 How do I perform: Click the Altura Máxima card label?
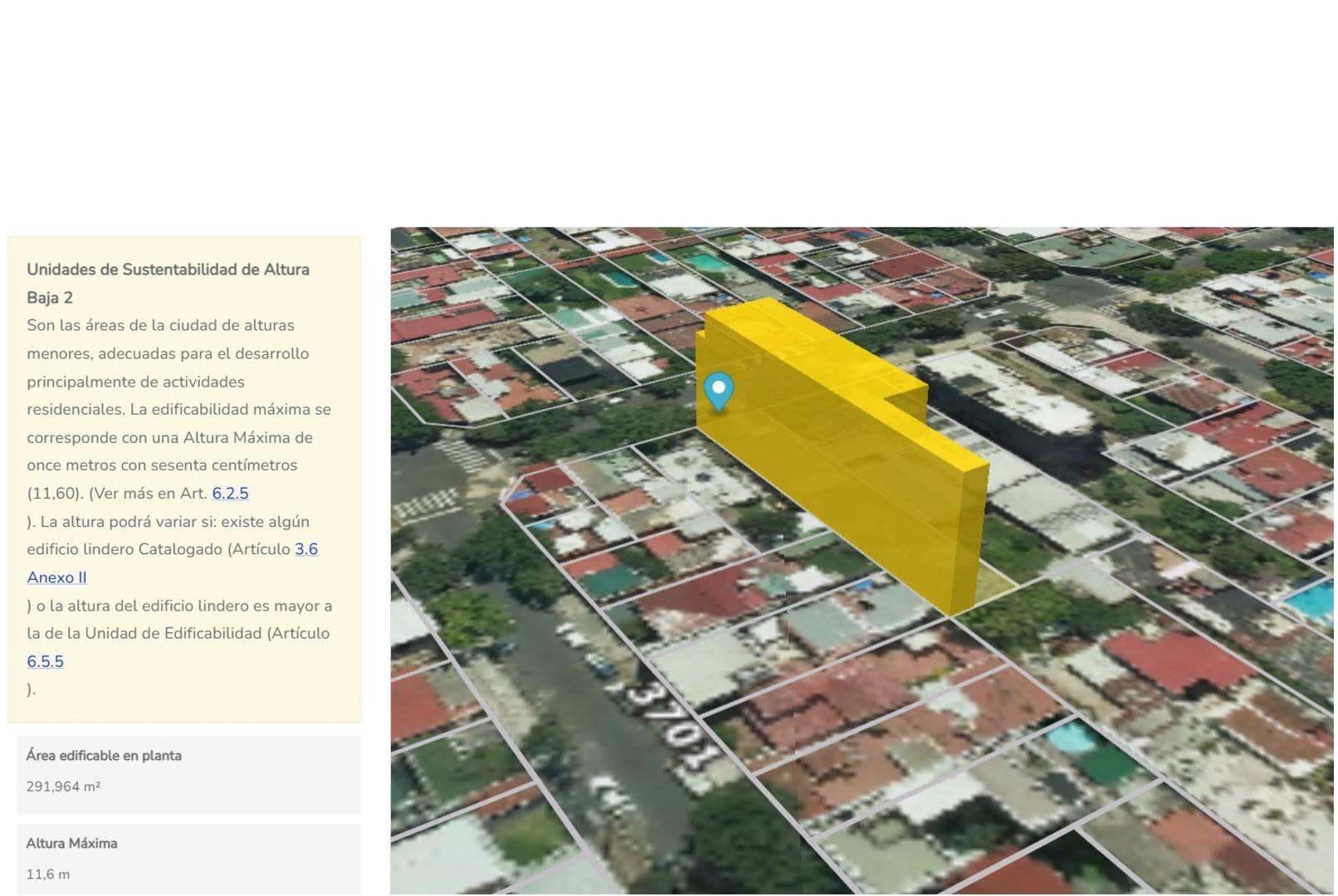pos(71,844)
